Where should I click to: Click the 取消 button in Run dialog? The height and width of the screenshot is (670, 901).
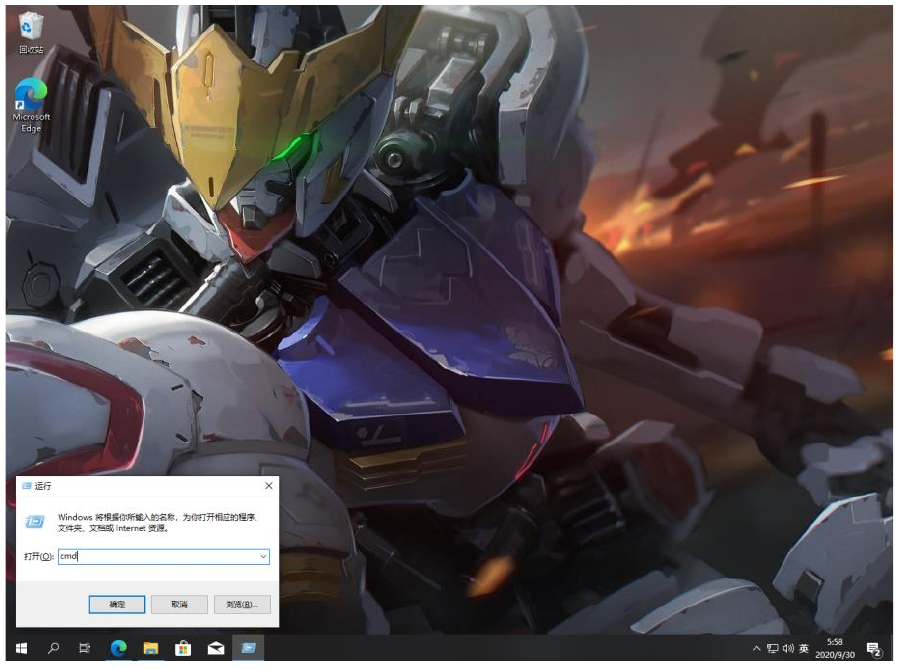click(179, 605)
